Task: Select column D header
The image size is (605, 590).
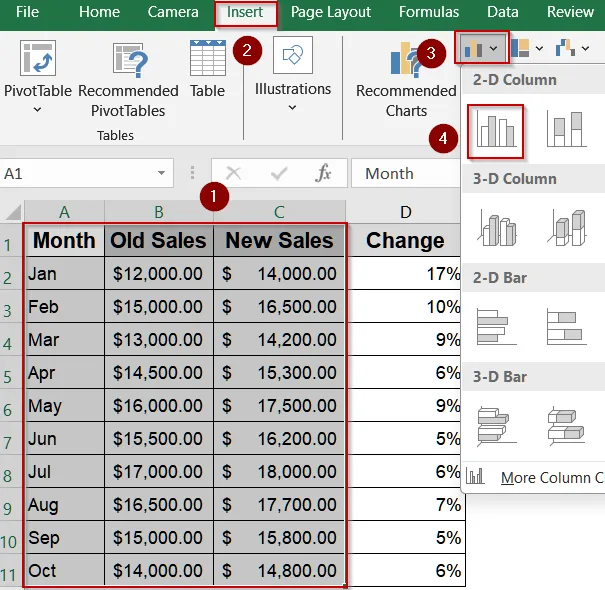Action: [x=406, y=212]
